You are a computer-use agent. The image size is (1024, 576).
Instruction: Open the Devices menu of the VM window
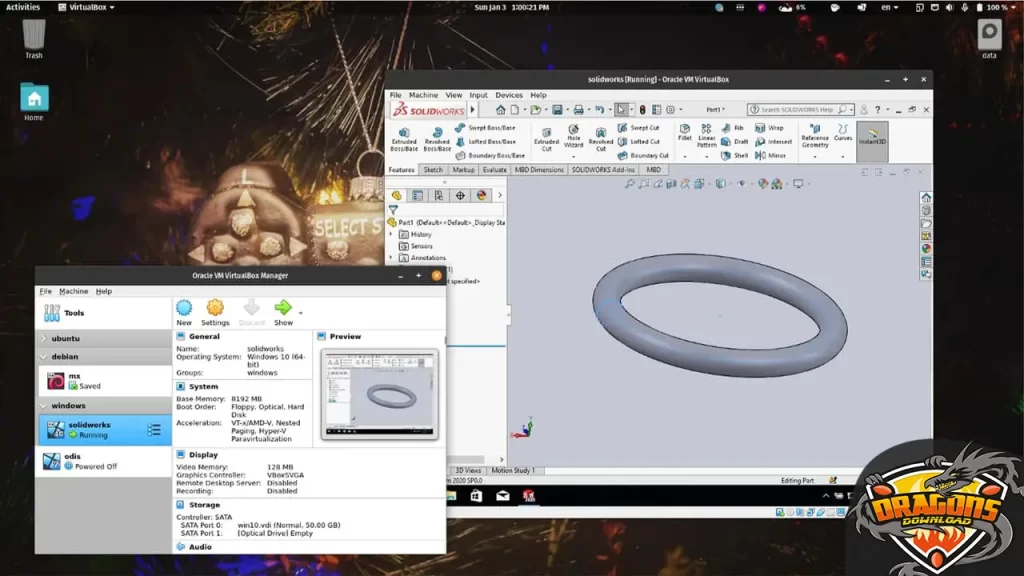tap(508, 95)
